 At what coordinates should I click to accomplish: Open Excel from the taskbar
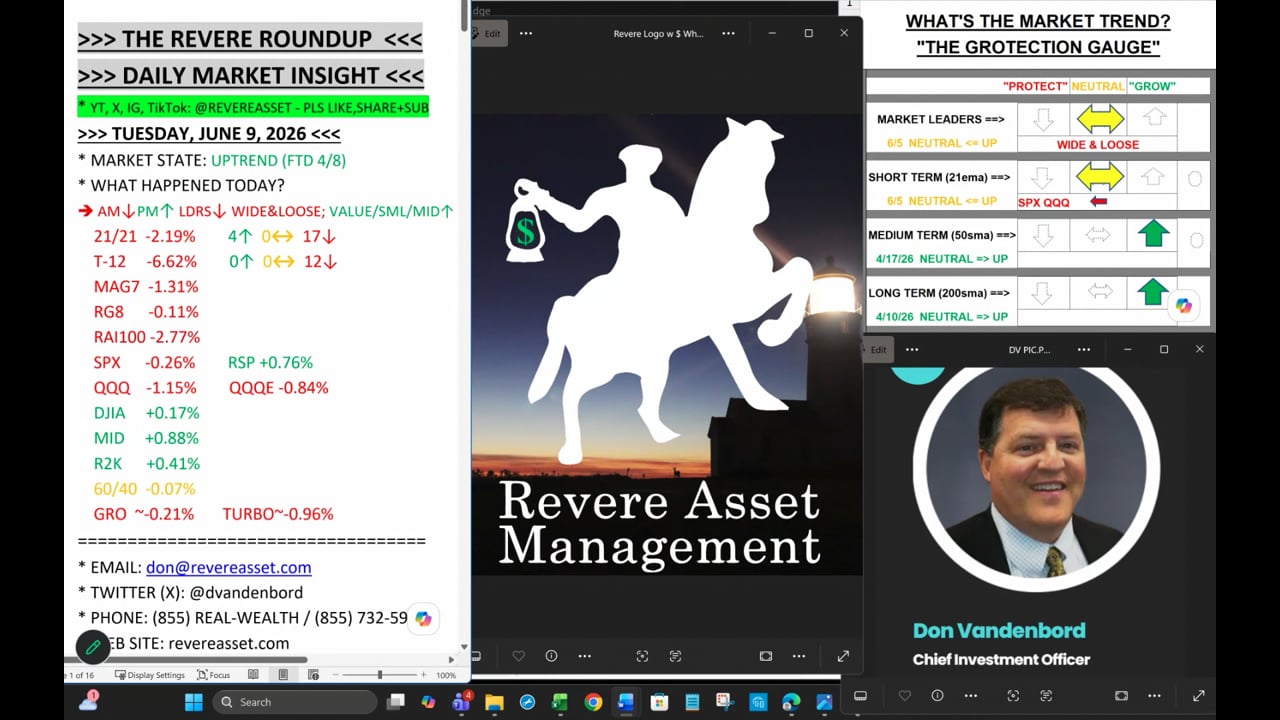click(x=560, y=702)
